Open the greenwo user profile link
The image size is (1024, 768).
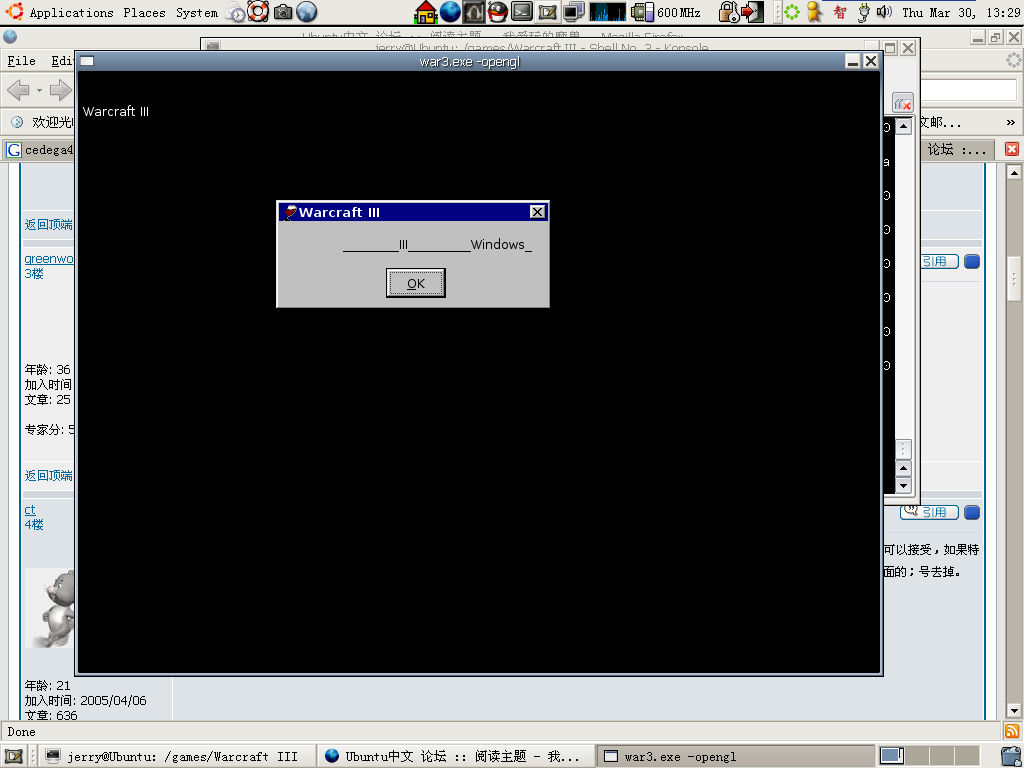click(x=49, y=259)
